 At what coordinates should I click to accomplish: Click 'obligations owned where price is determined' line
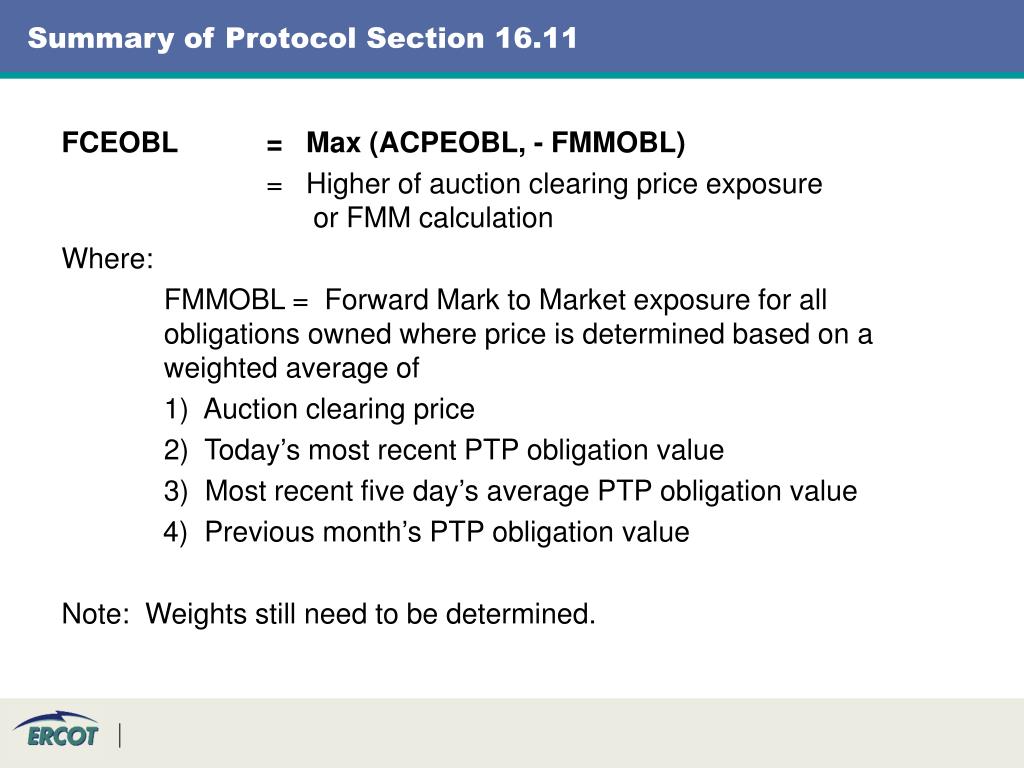pyautogui.click(x=518, y=334)
